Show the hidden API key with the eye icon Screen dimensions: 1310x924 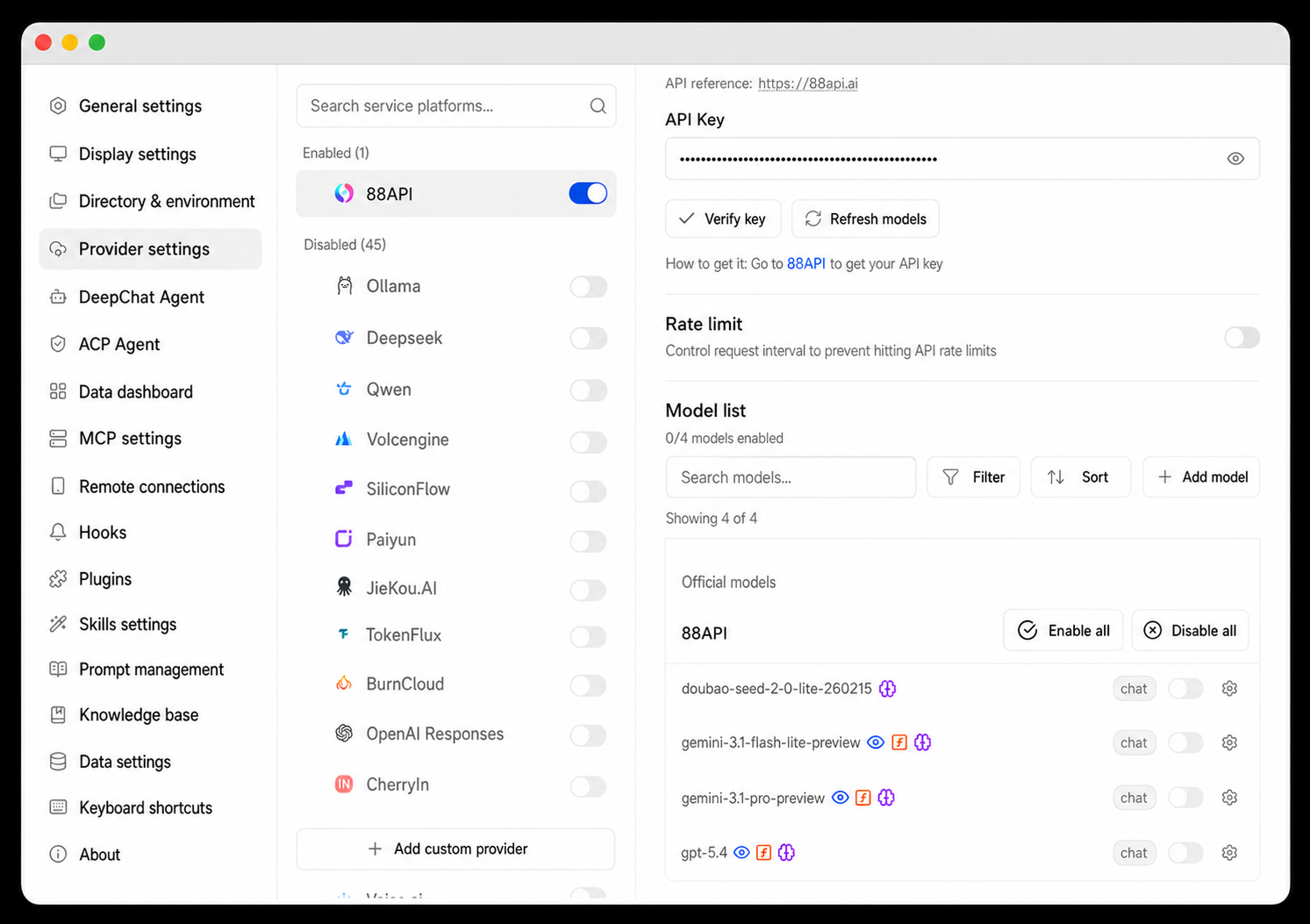point(1235,159)
